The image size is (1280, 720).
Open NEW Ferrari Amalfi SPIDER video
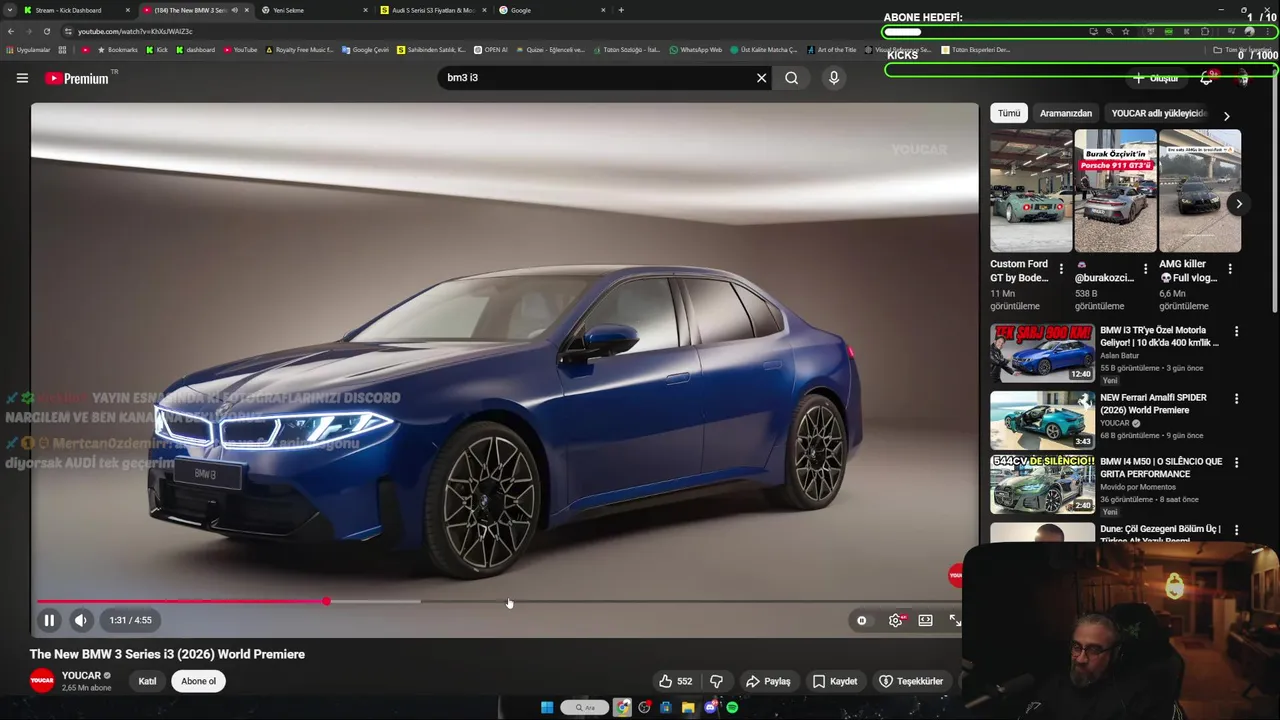pos(1042,420)
